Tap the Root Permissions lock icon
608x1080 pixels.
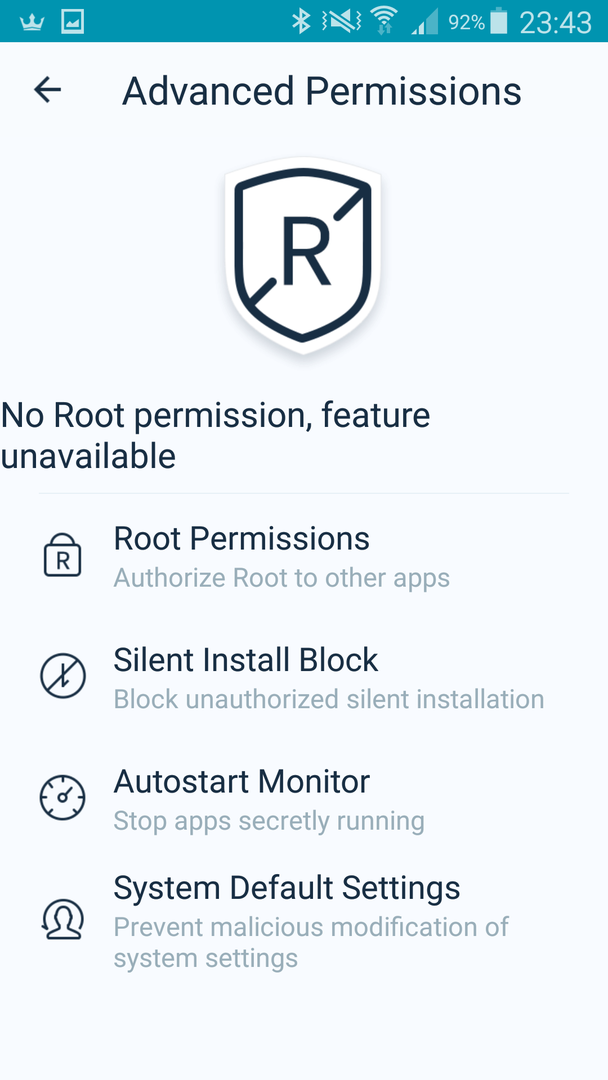point(63,555)
